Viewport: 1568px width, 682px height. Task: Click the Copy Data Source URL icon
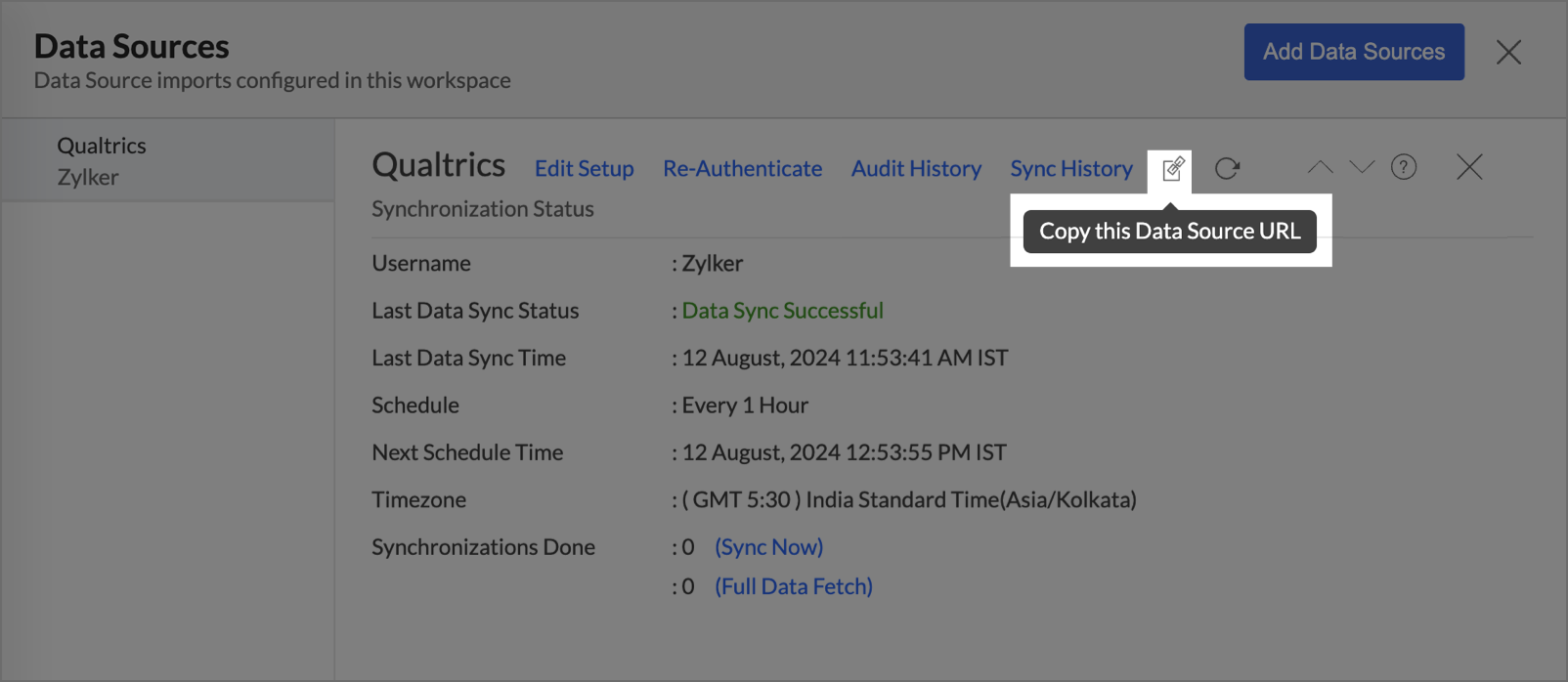(x=1172, y=169)
